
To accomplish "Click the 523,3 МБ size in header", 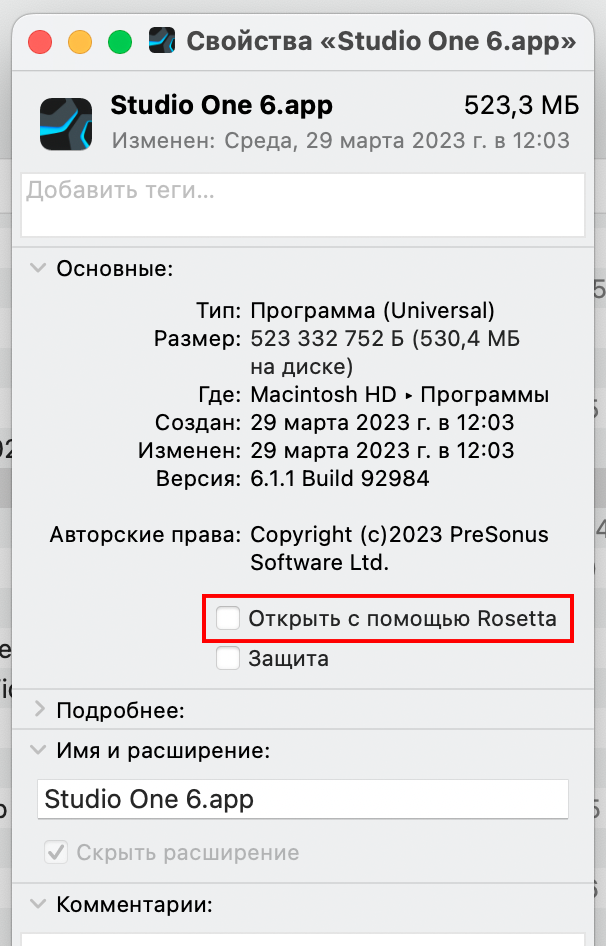I will click(521, 106).
